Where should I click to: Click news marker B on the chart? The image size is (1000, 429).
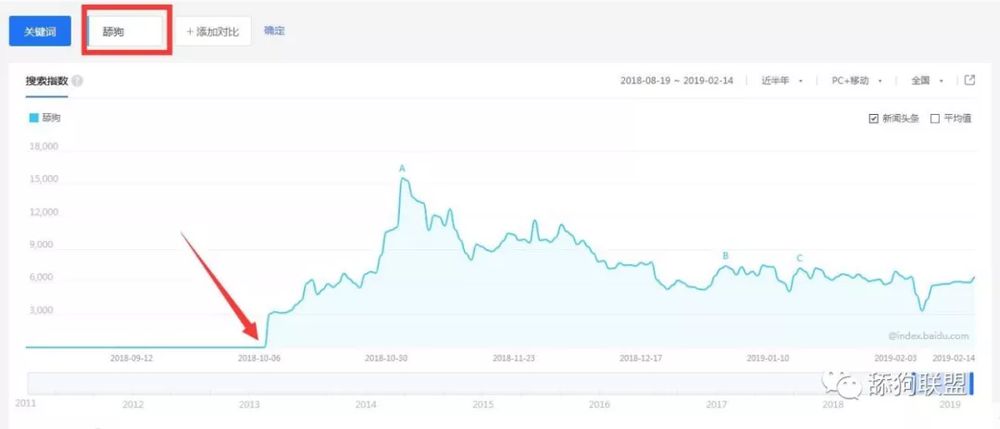point(726,256)
